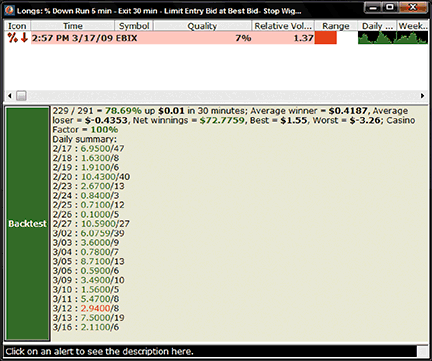Click the 2/25 daily summary line
Screen dimensions: 432x361
coord(88,205)
